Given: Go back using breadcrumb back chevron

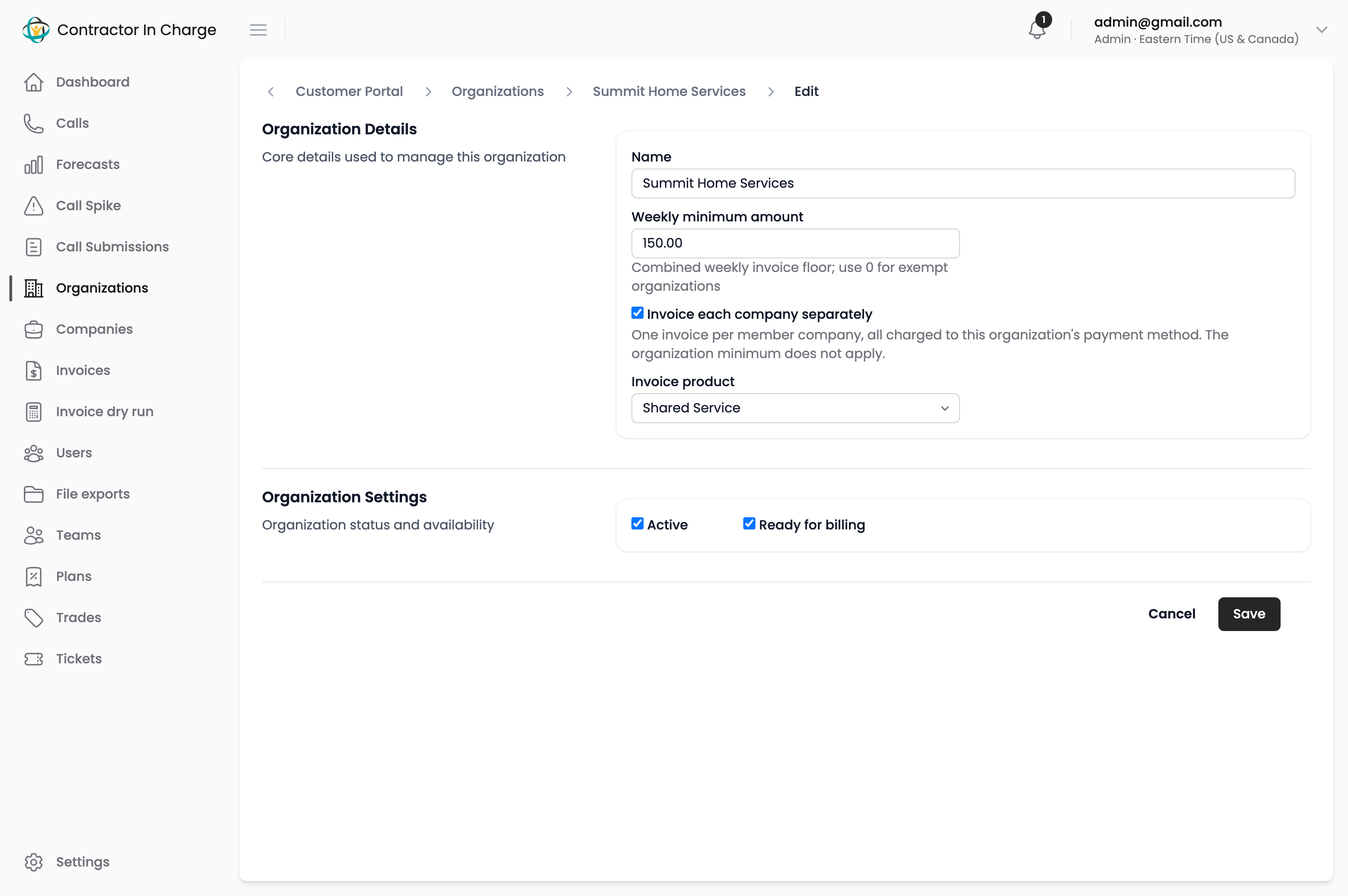Looking at the screenshot, I should point(271,91).
